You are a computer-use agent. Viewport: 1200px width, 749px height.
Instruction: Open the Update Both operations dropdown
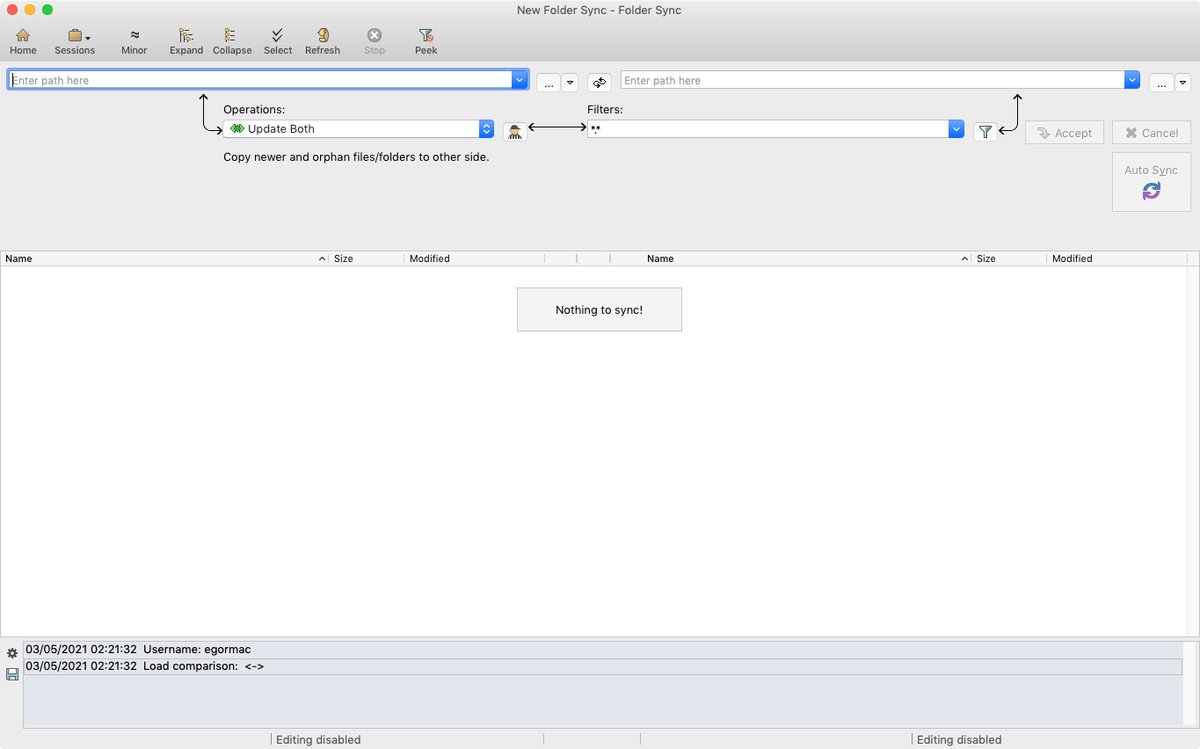486,129
